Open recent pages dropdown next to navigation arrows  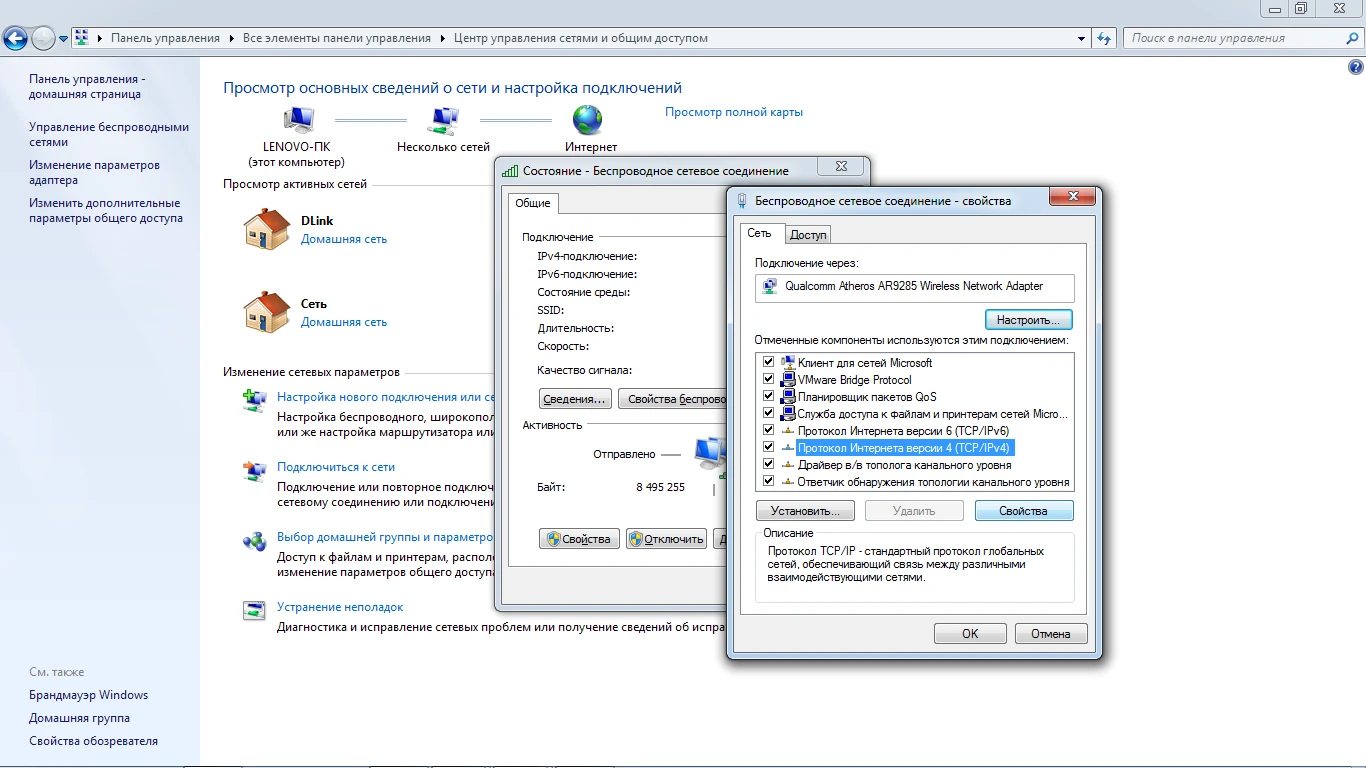pyautogui.click(x=63, y=39)
